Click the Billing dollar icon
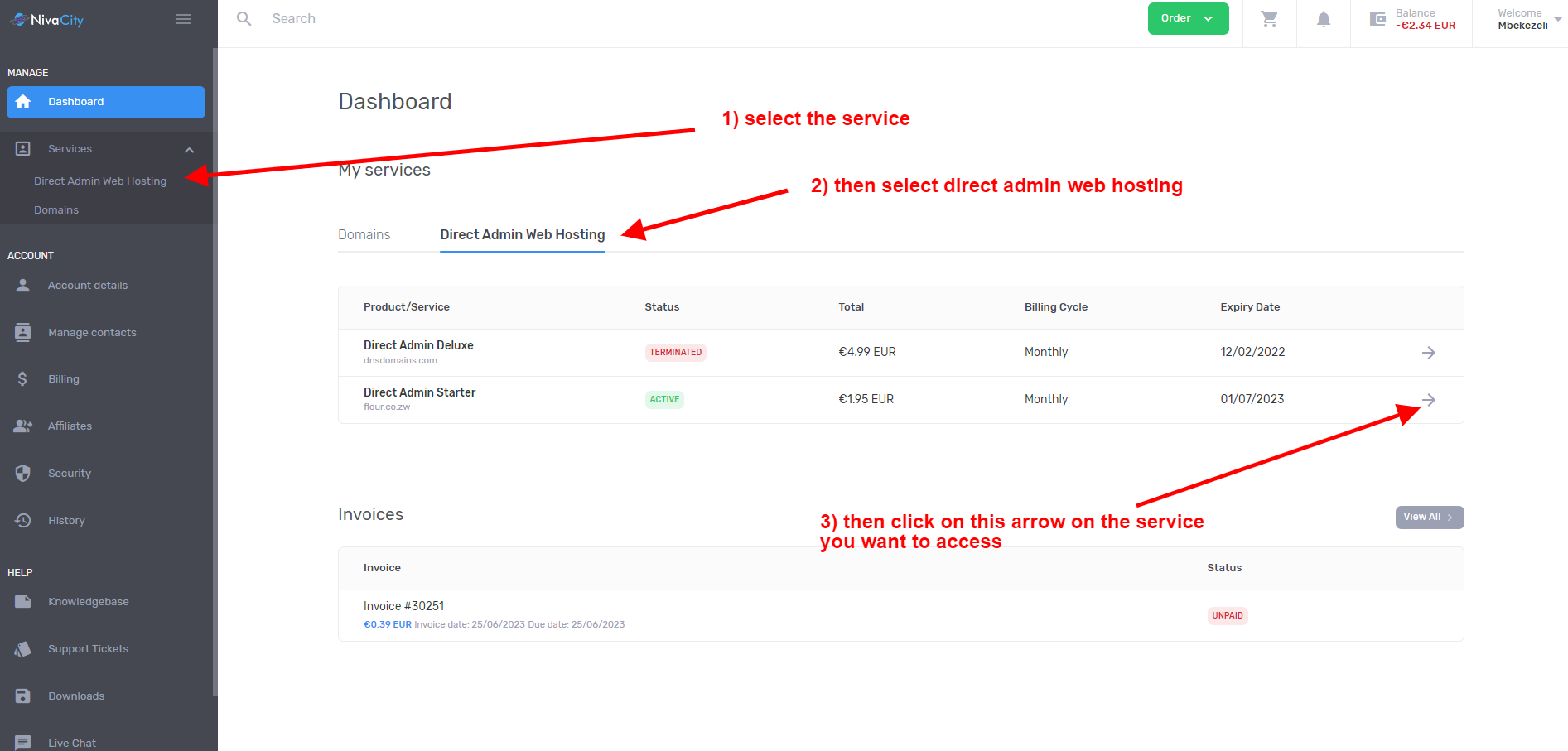 (x=22, y=379)
